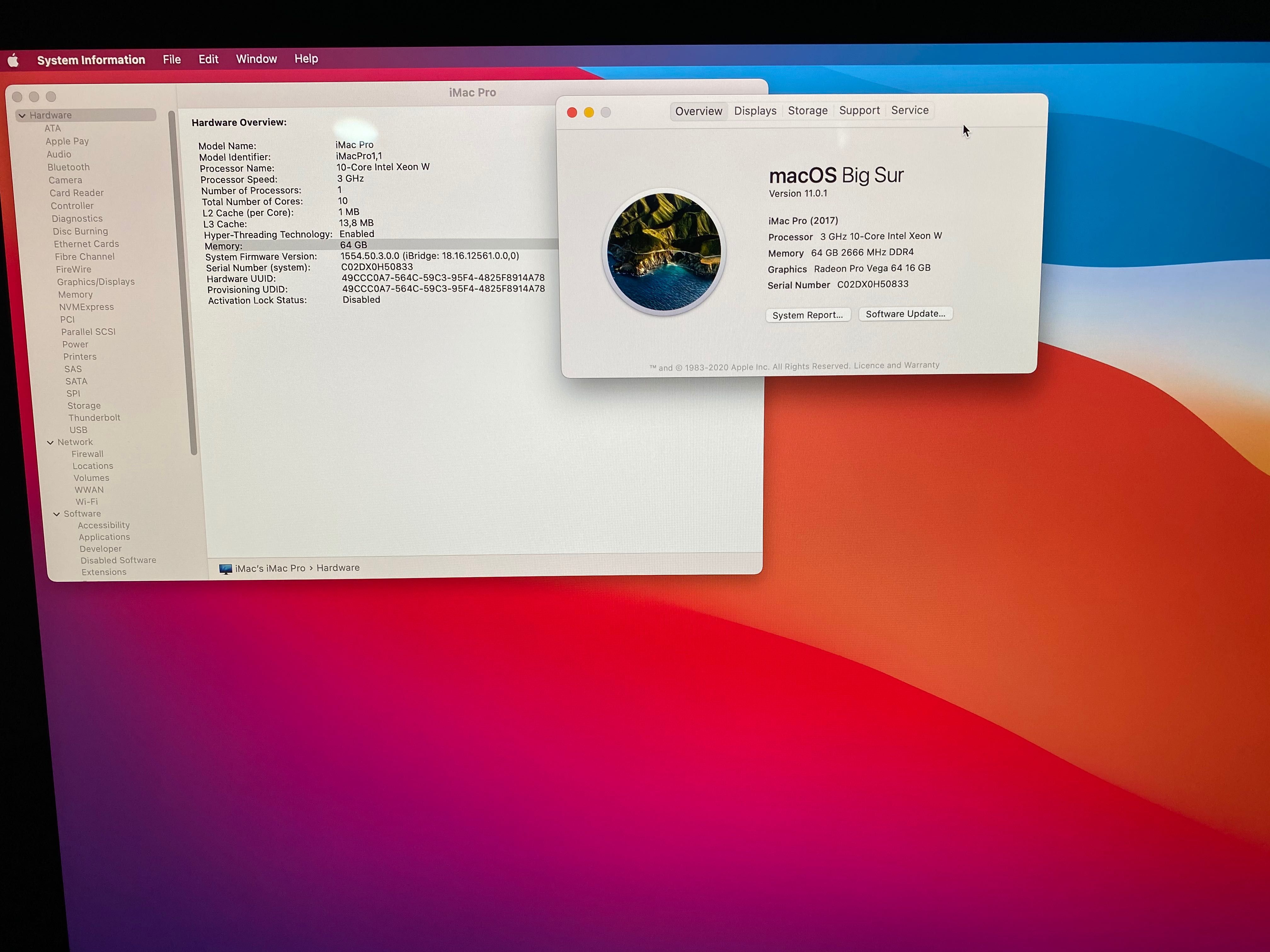Select Controller in the sidebar
This screenshot has height=952, width=1270.
point(72,206)
